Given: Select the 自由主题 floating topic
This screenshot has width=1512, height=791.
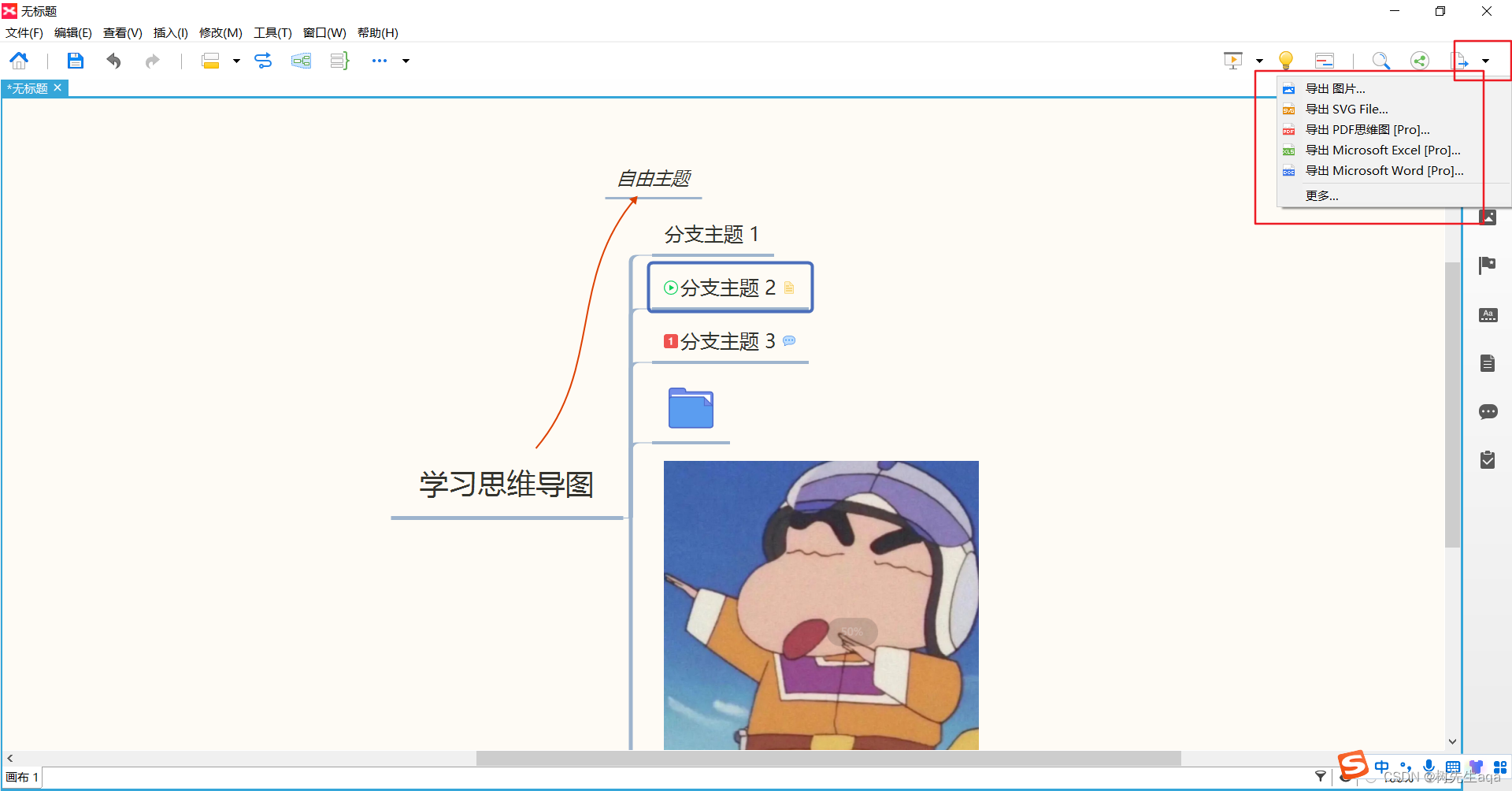Looking at the screenshot, I should pos(653,179).
